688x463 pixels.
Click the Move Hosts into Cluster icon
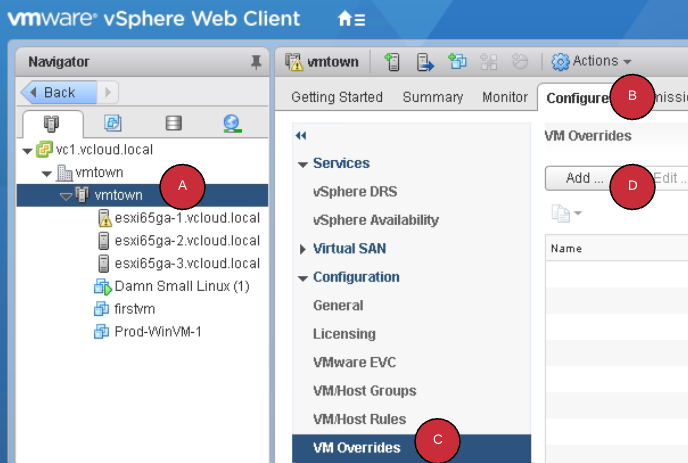click(425, 62)
